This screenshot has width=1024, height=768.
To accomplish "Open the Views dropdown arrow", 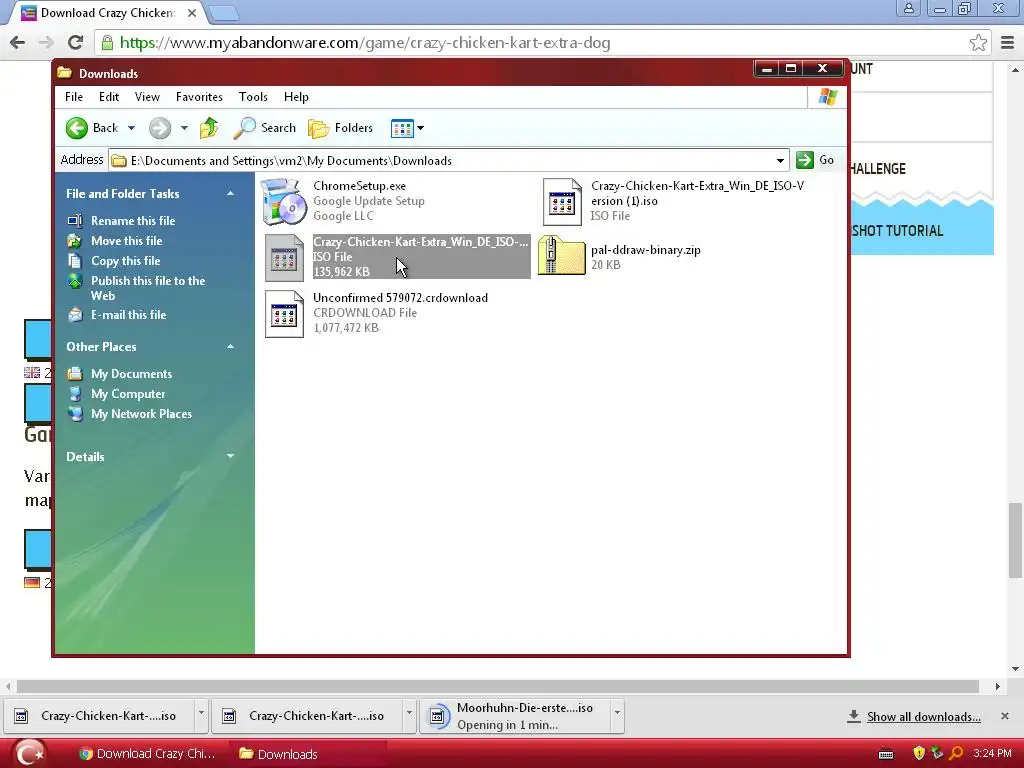I will pyautogui.click(x=421, y=128).
